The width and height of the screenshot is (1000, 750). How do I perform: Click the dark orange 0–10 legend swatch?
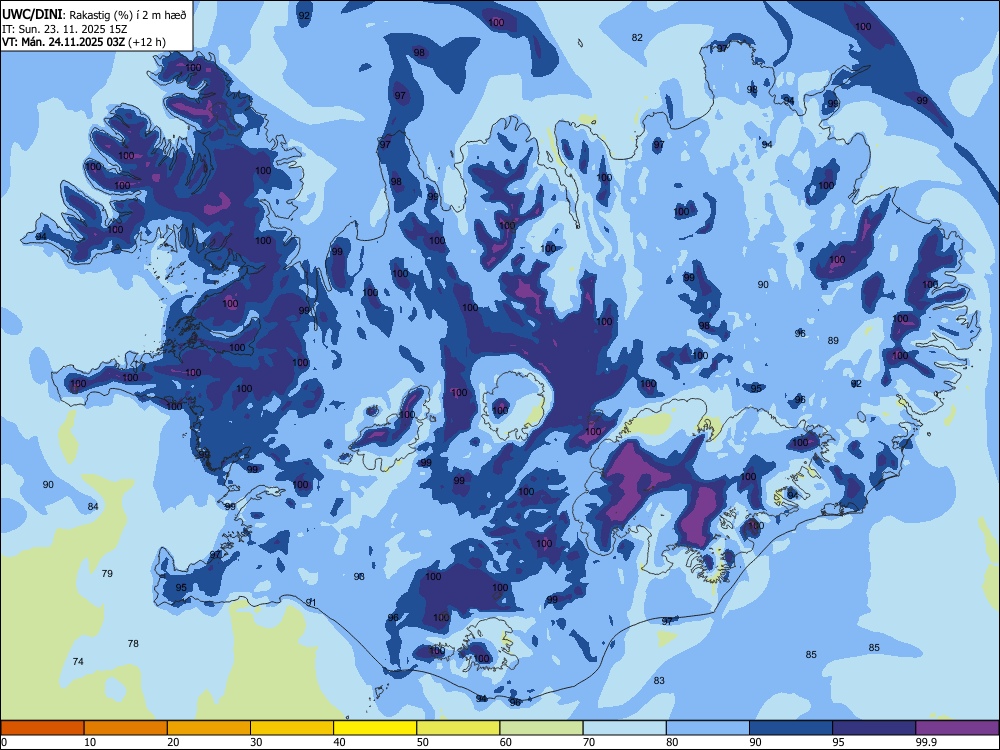tap(42, 728)
